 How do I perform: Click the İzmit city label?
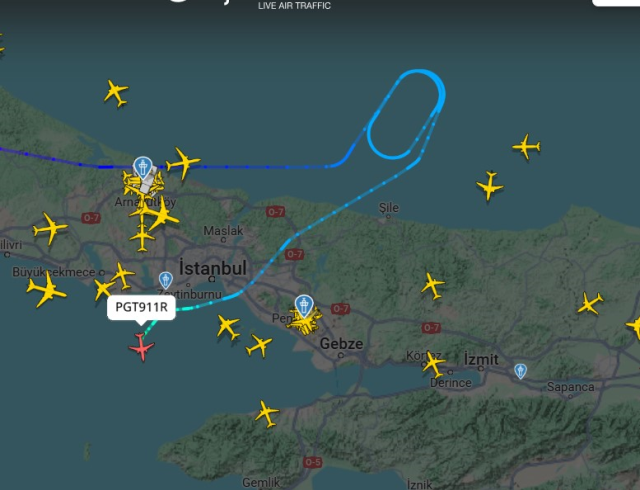point(481,359)
